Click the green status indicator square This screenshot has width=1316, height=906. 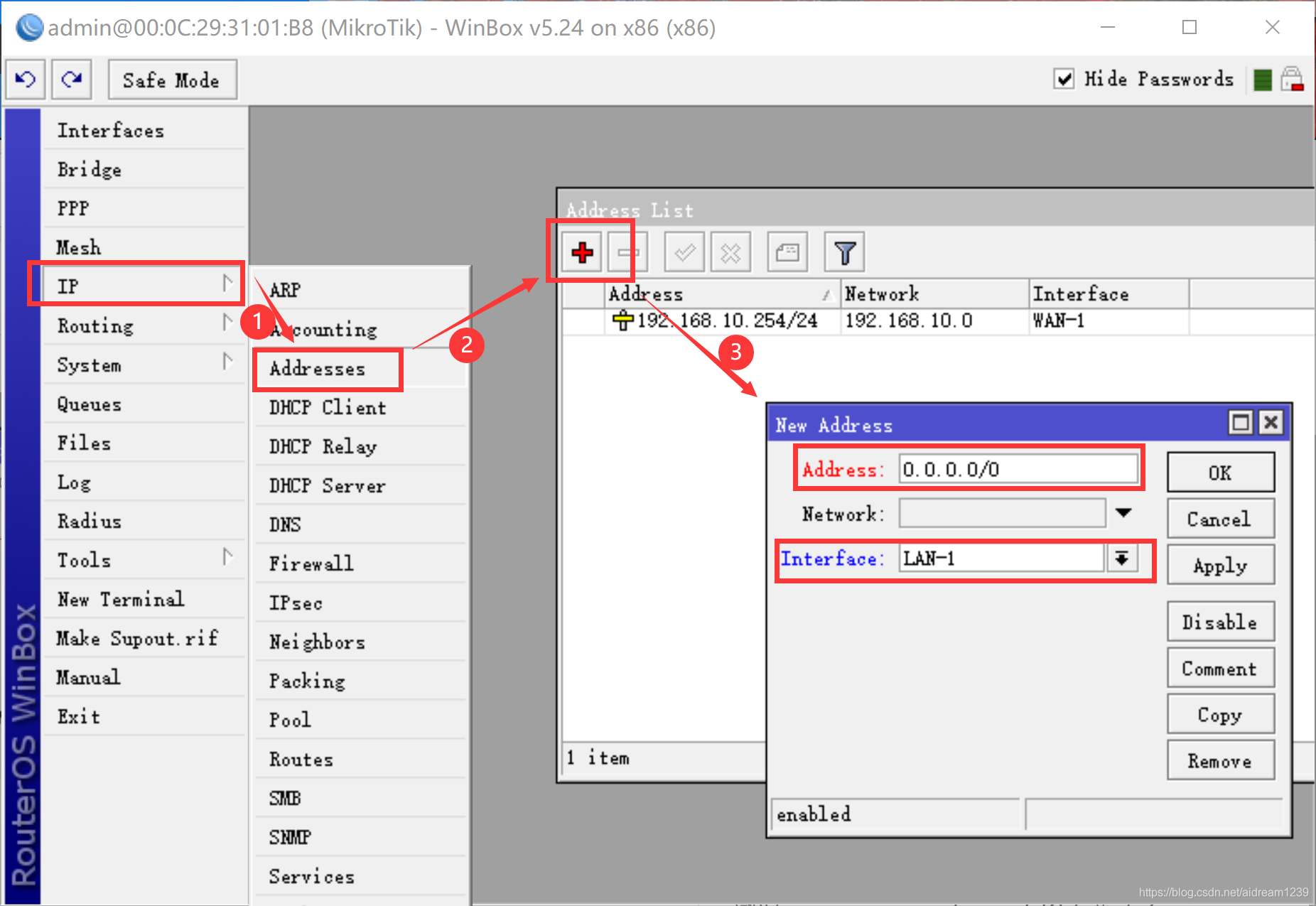coord(1263,80)
